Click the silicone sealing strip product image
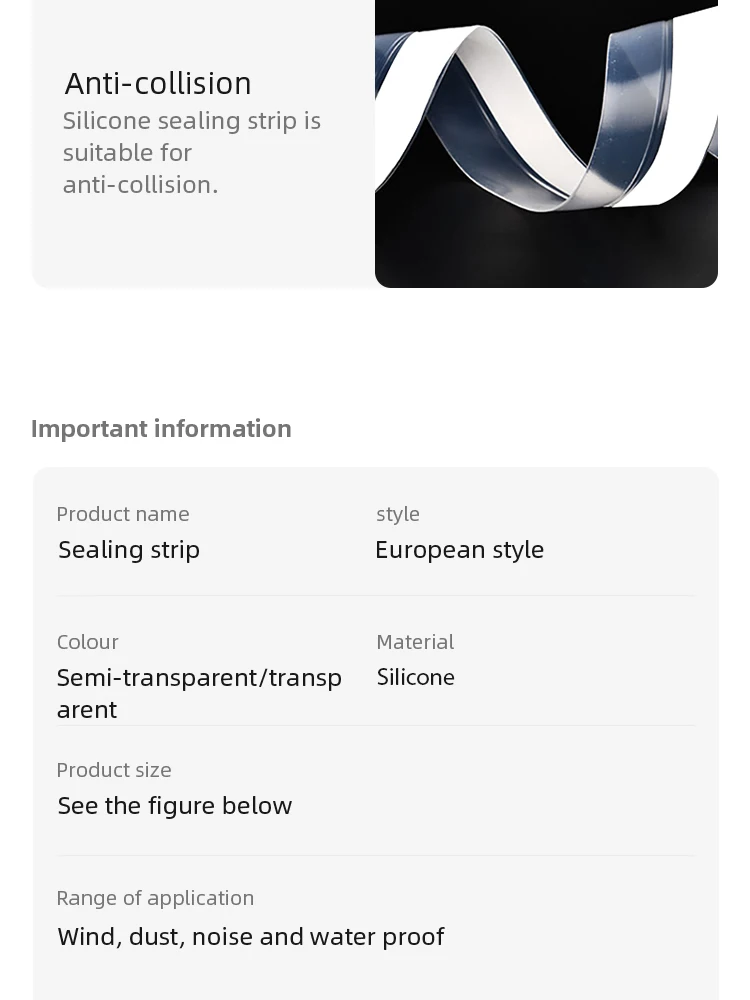The width and height of the screenshot is (750, 1000). (547, 143)
